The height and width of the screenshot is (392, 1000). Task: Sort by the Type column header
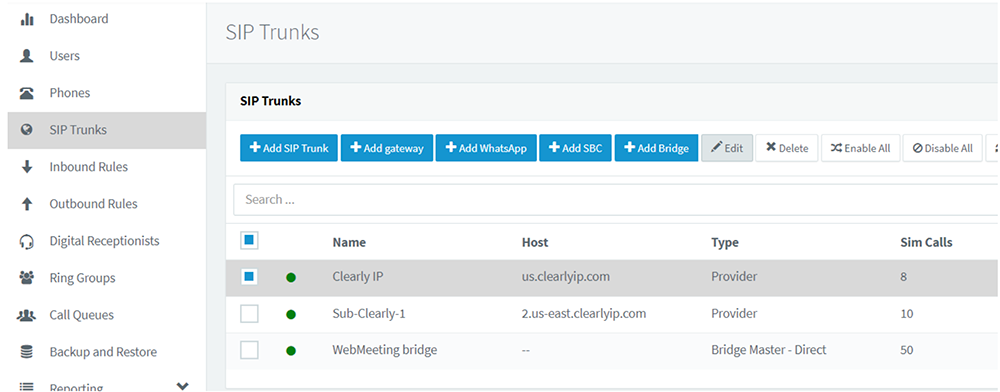[x=724, y=242]
